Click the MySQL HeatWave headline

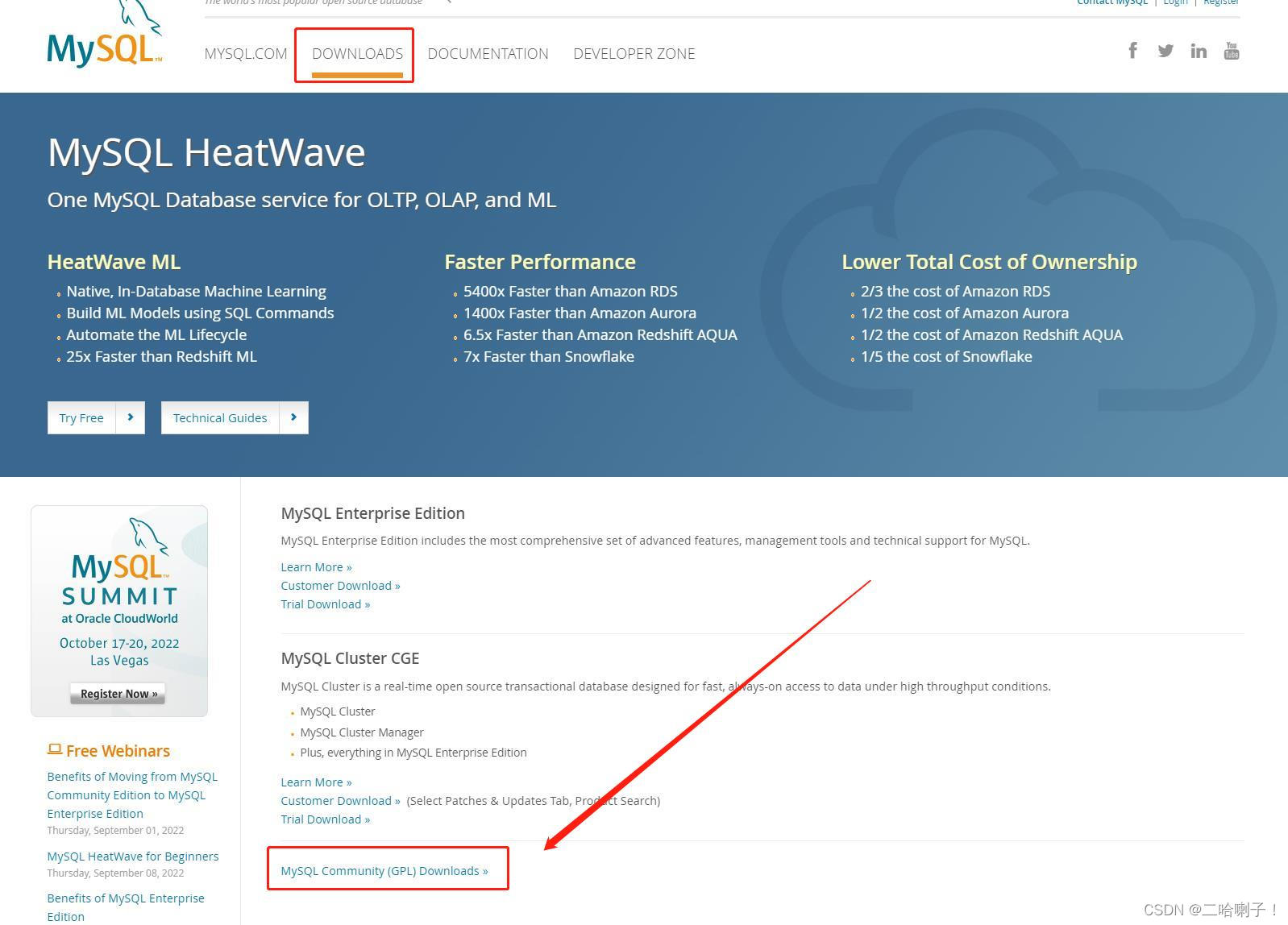point(206,152)
